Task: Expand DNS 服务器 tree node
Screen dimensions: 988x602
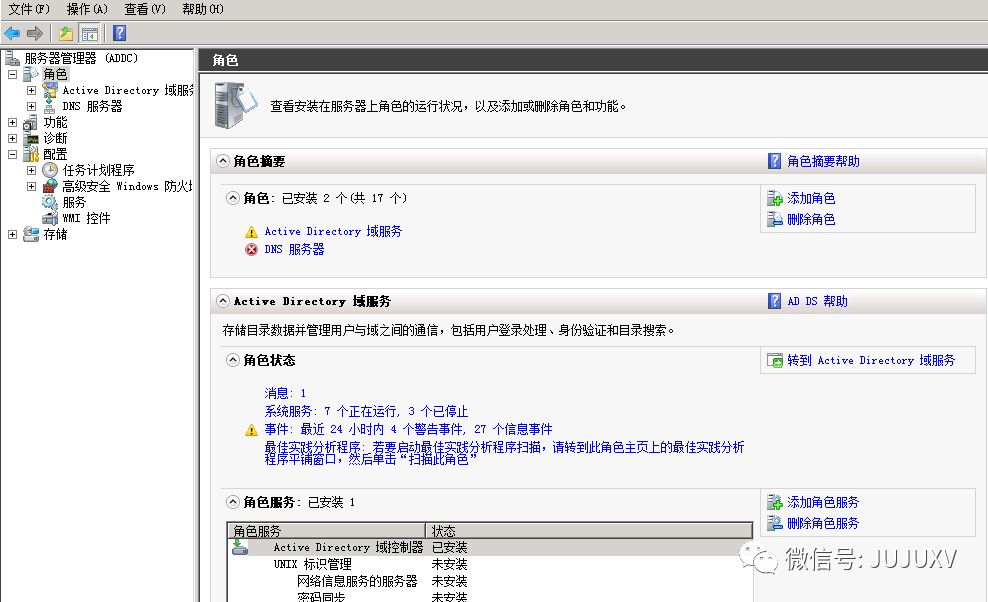Action: coord(31,107)
